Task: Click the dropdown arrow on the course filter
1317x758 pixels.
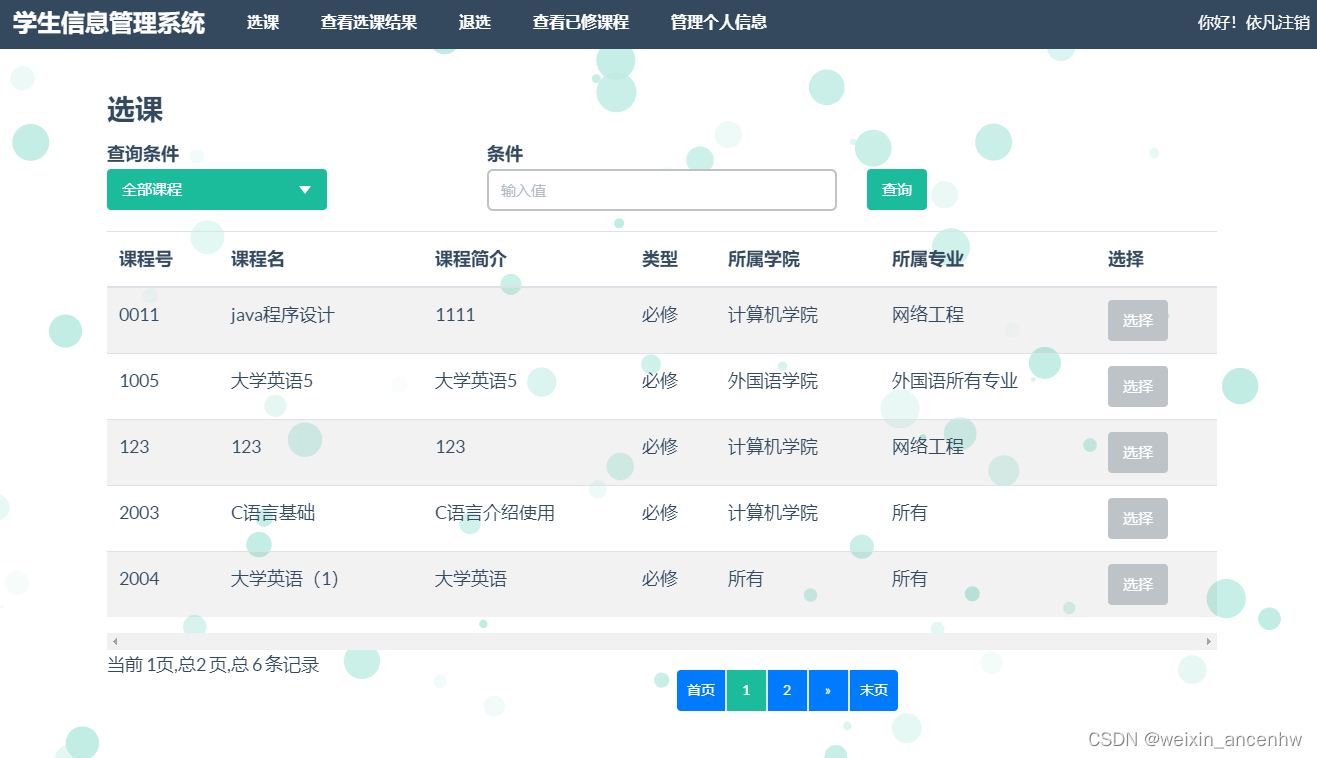Action: [x=304, y=189]
